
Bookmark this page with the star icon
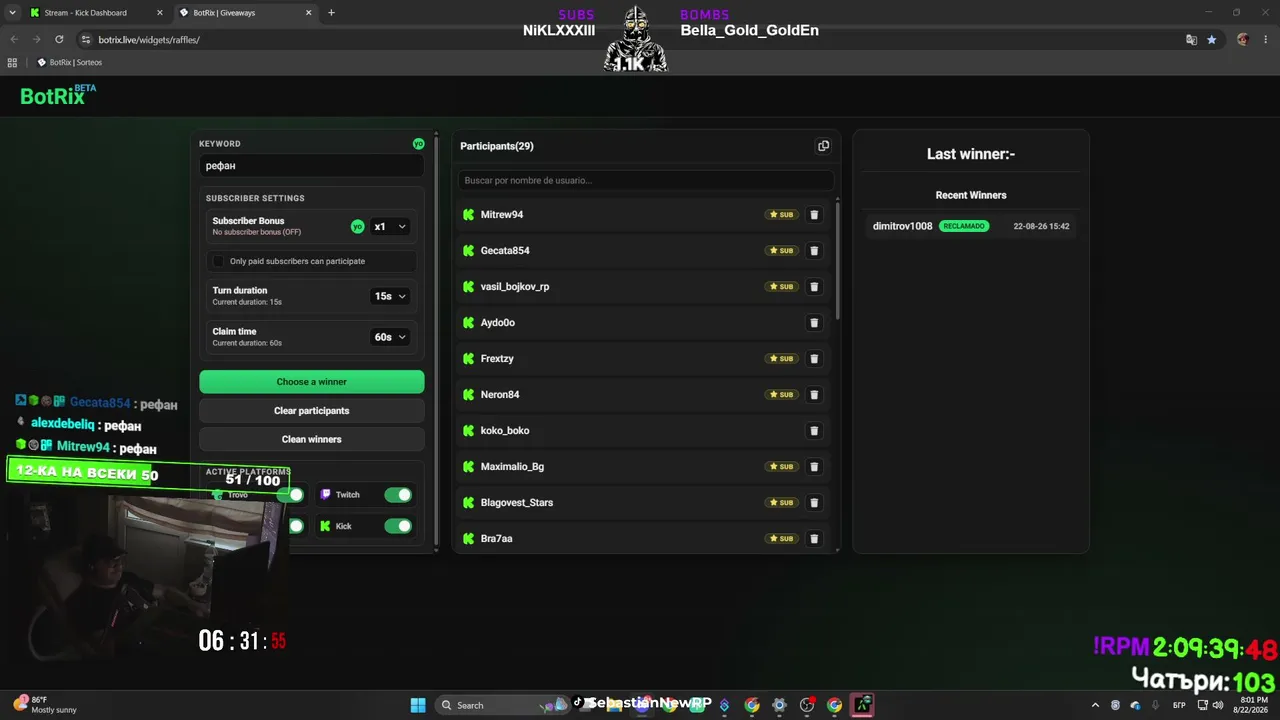1212,40
